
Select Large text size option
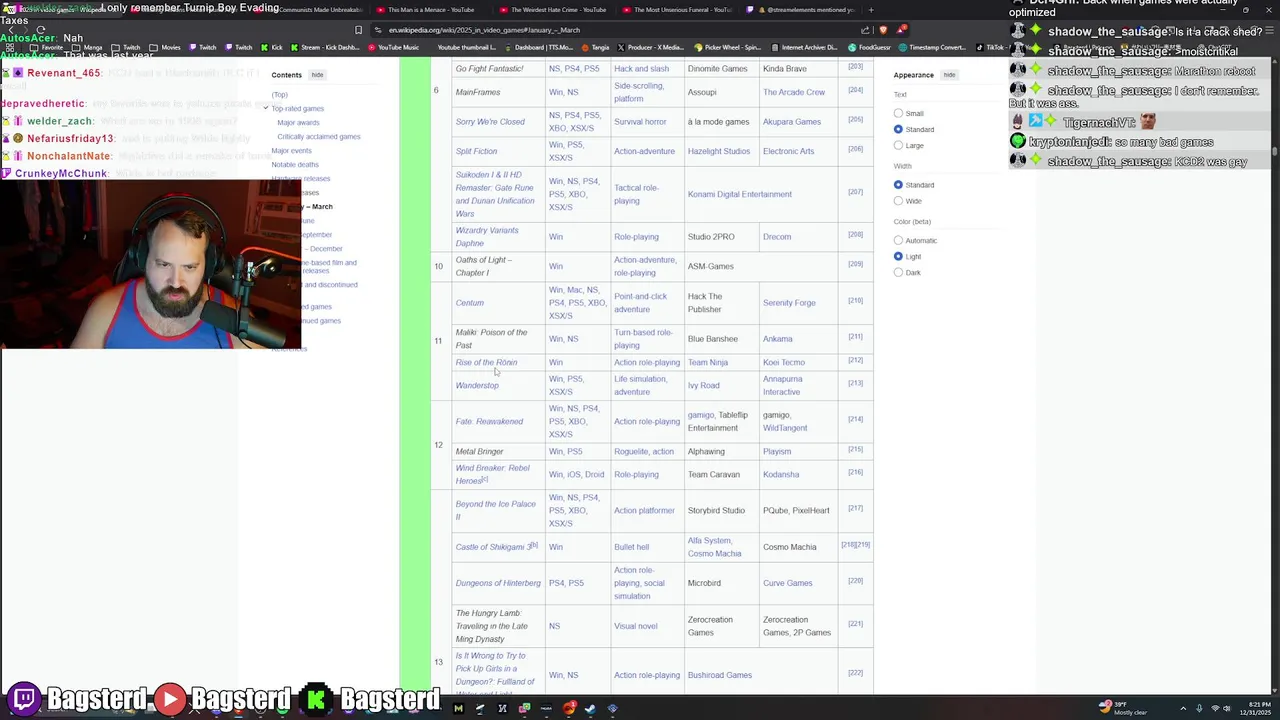click(898, 145)
